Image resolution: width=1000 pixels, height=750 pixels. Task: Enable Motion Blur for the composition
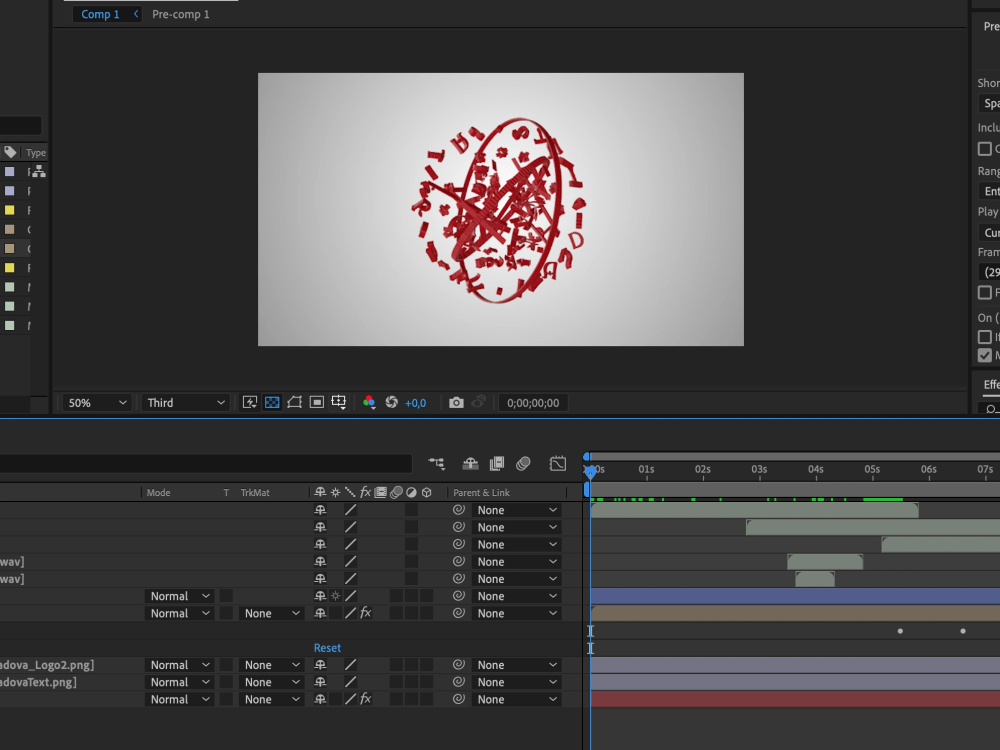(523, 464)
